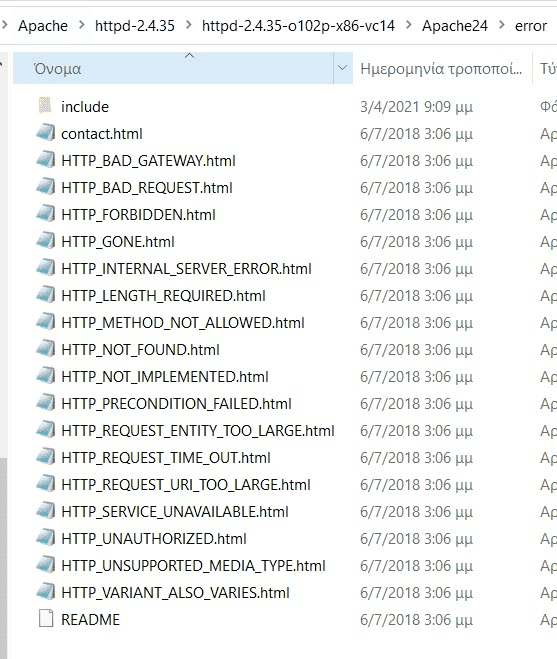Select HTTP_VARIANT_ALSO_VARIES.html file name
Image resolution: width=557 pixels, height=659 pixels.
coord(175,593)
